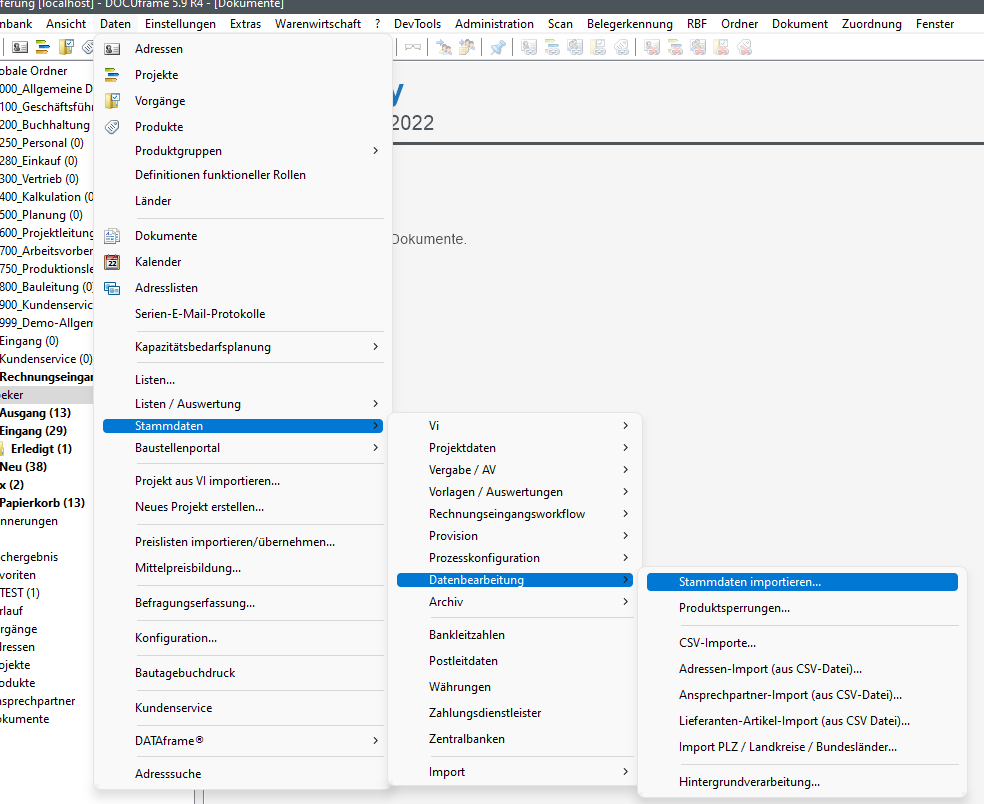Click the Adresslisten icon in the menu
Screen dimensions: 984x804
[112, 288]
